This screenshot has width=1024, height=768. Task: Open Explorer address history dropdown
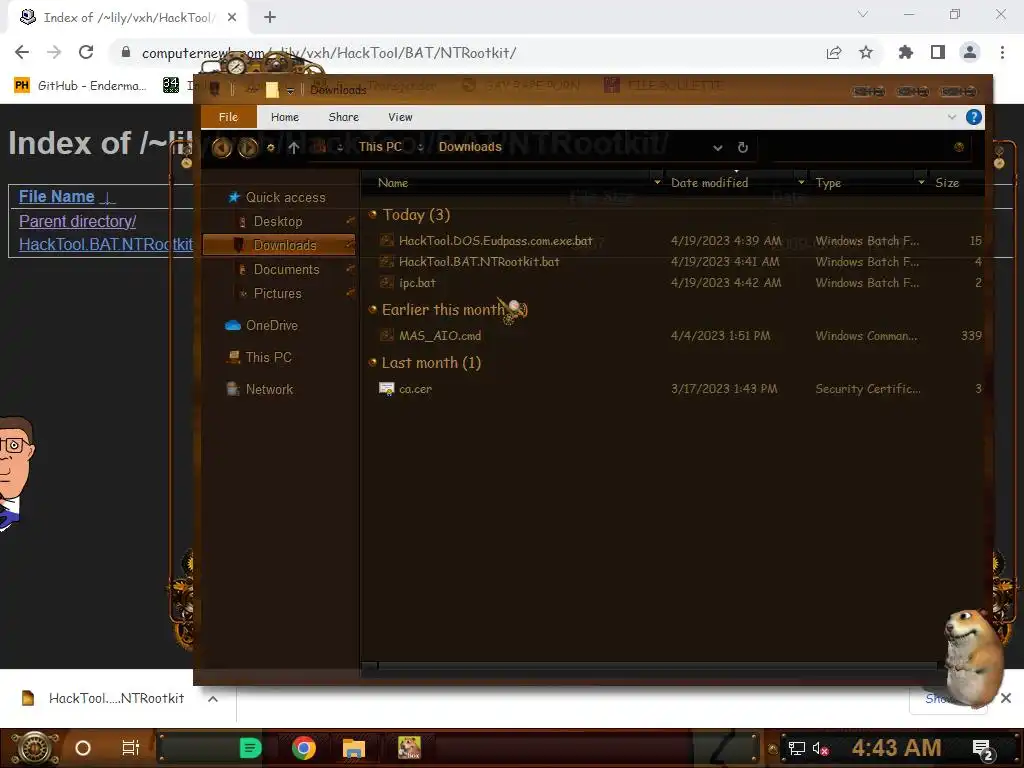pos(718,148)
